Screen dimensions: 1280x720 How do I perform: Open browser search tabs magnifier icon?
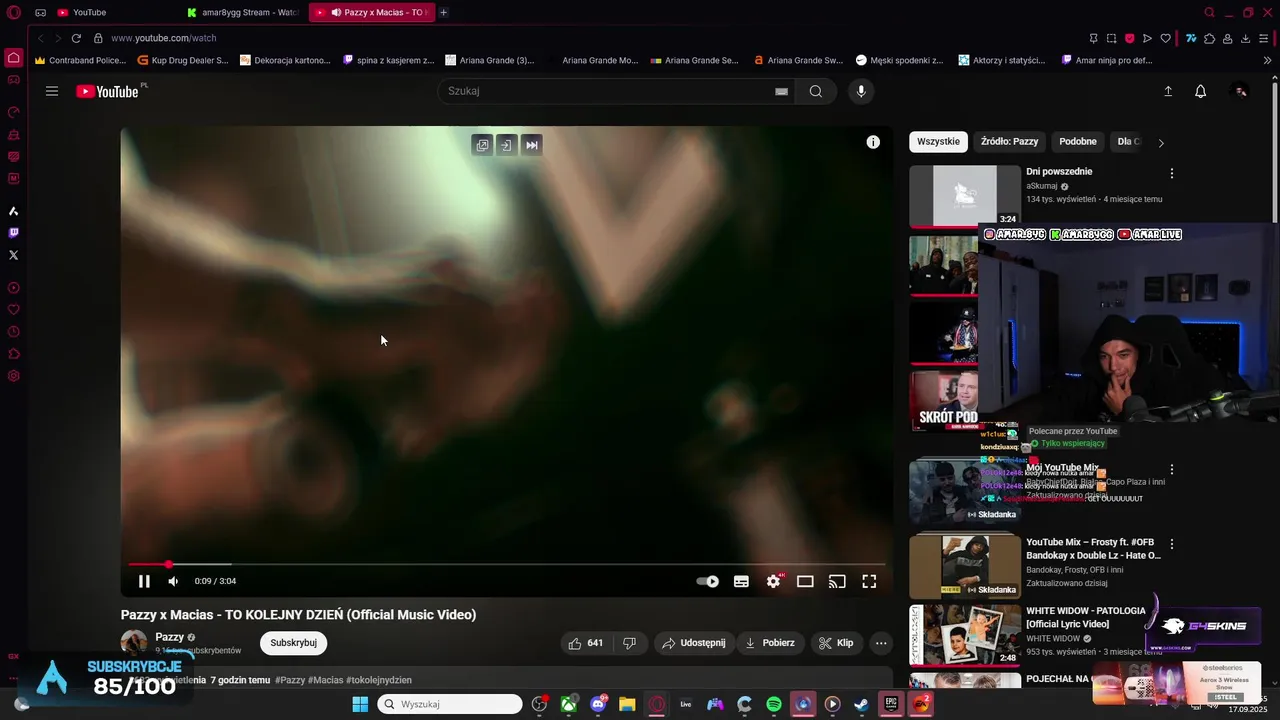(1209, 12)
